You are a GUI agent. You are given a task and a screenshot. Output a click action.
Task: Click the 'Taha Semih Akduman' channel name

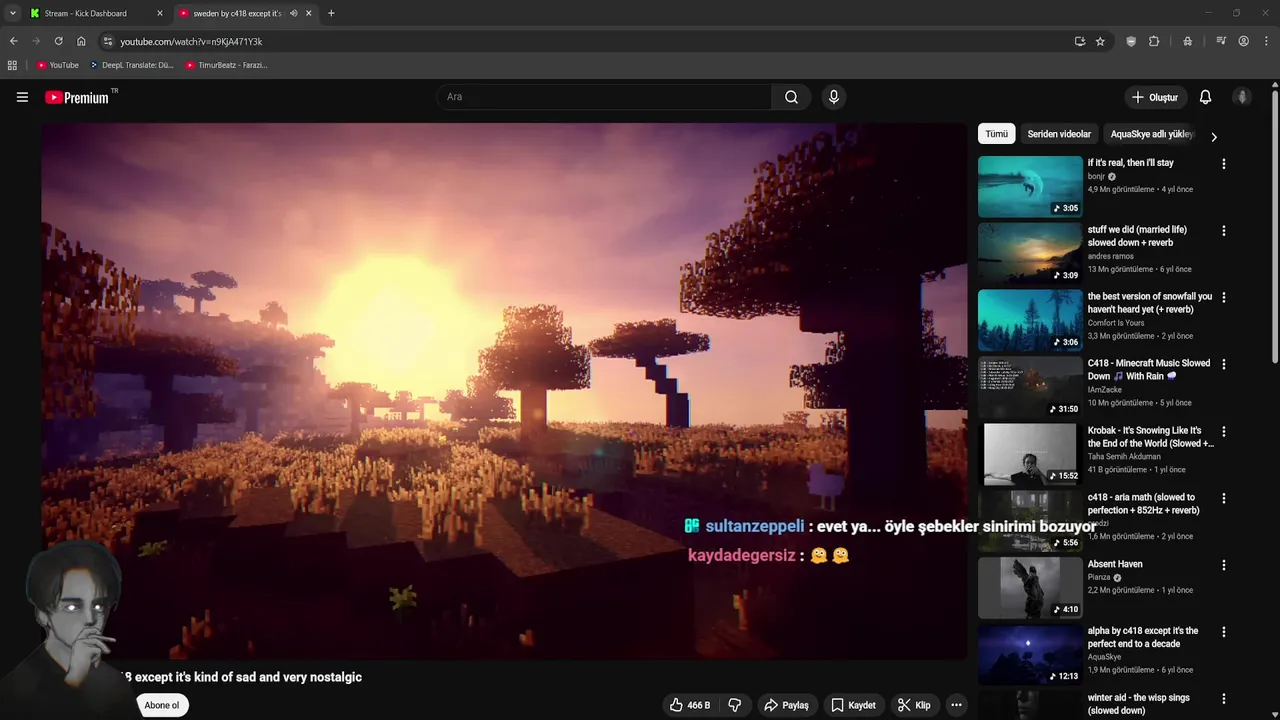tap(1124, 456)
